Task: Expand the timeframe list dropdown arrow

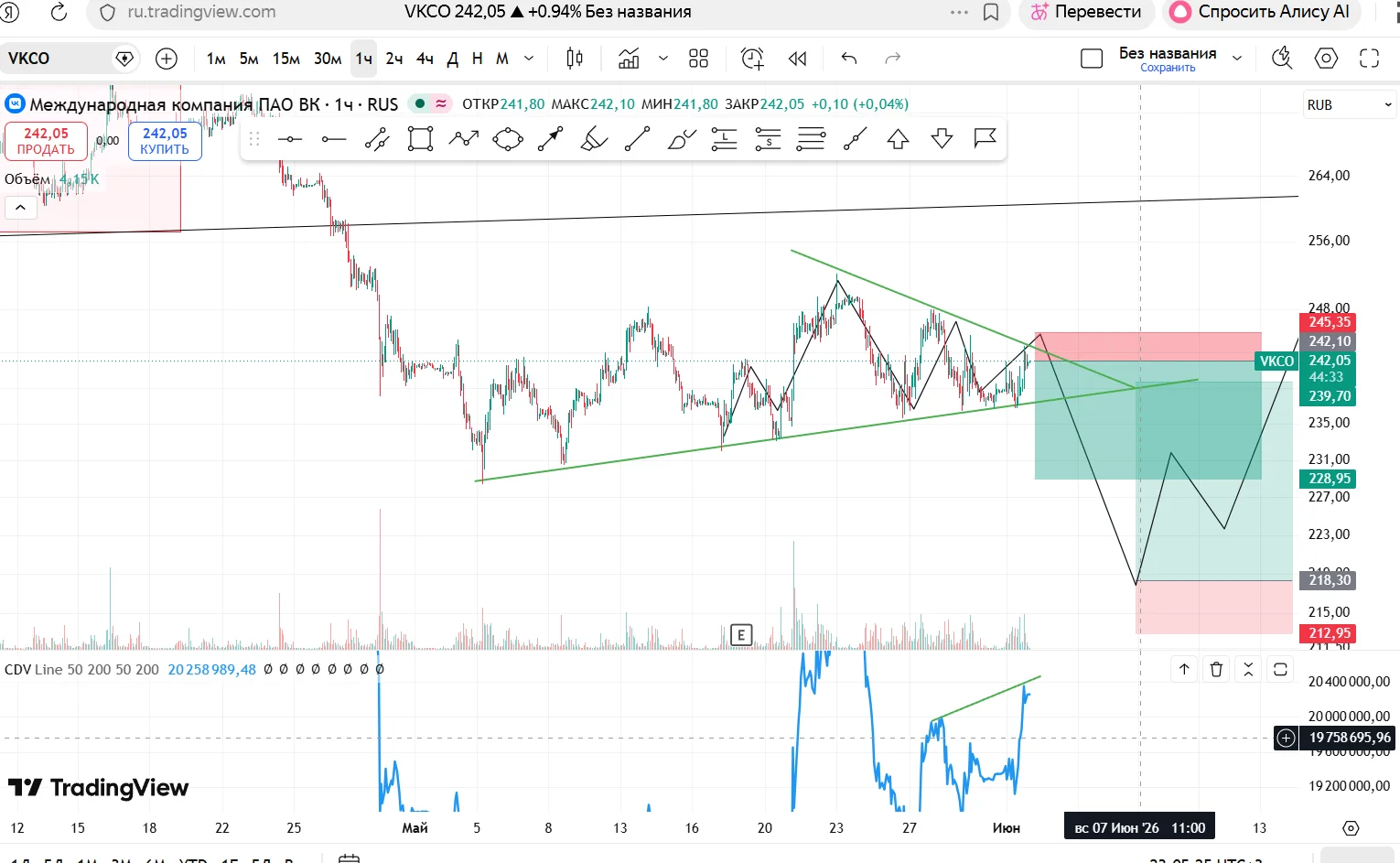Action: point(529,59)
